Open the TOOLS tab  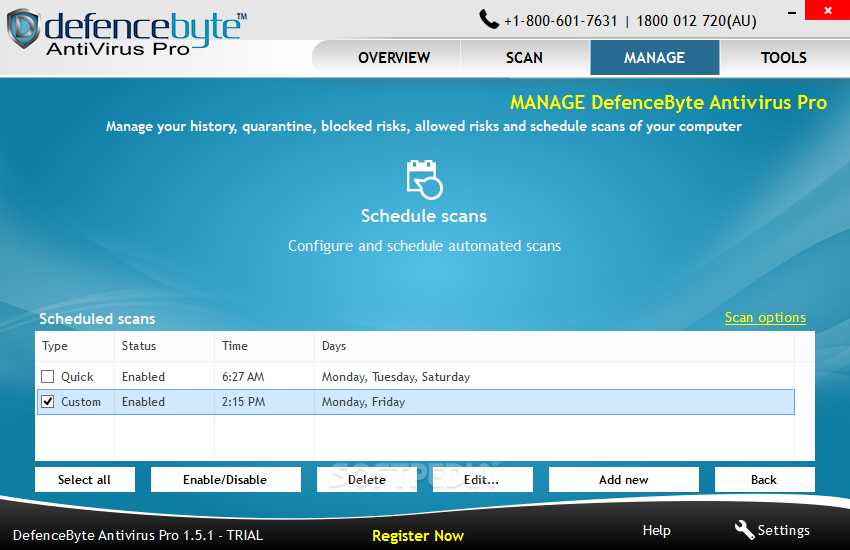point(784,57)
